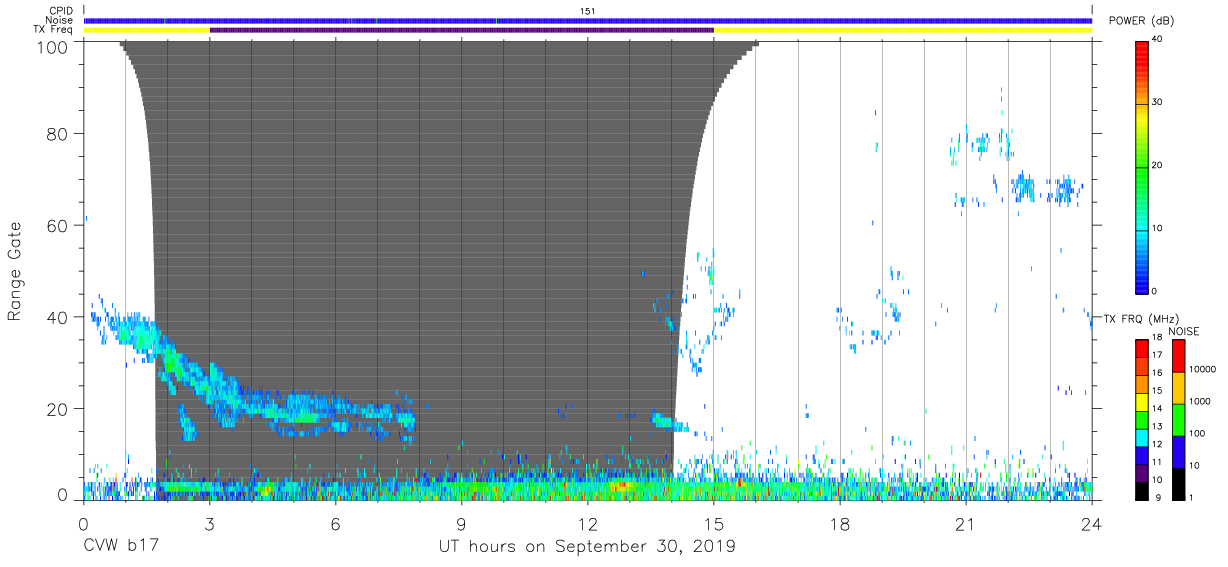Click the 24 tick on the UT hours axis
The image size is (1228, 567).
(1092, 524)
